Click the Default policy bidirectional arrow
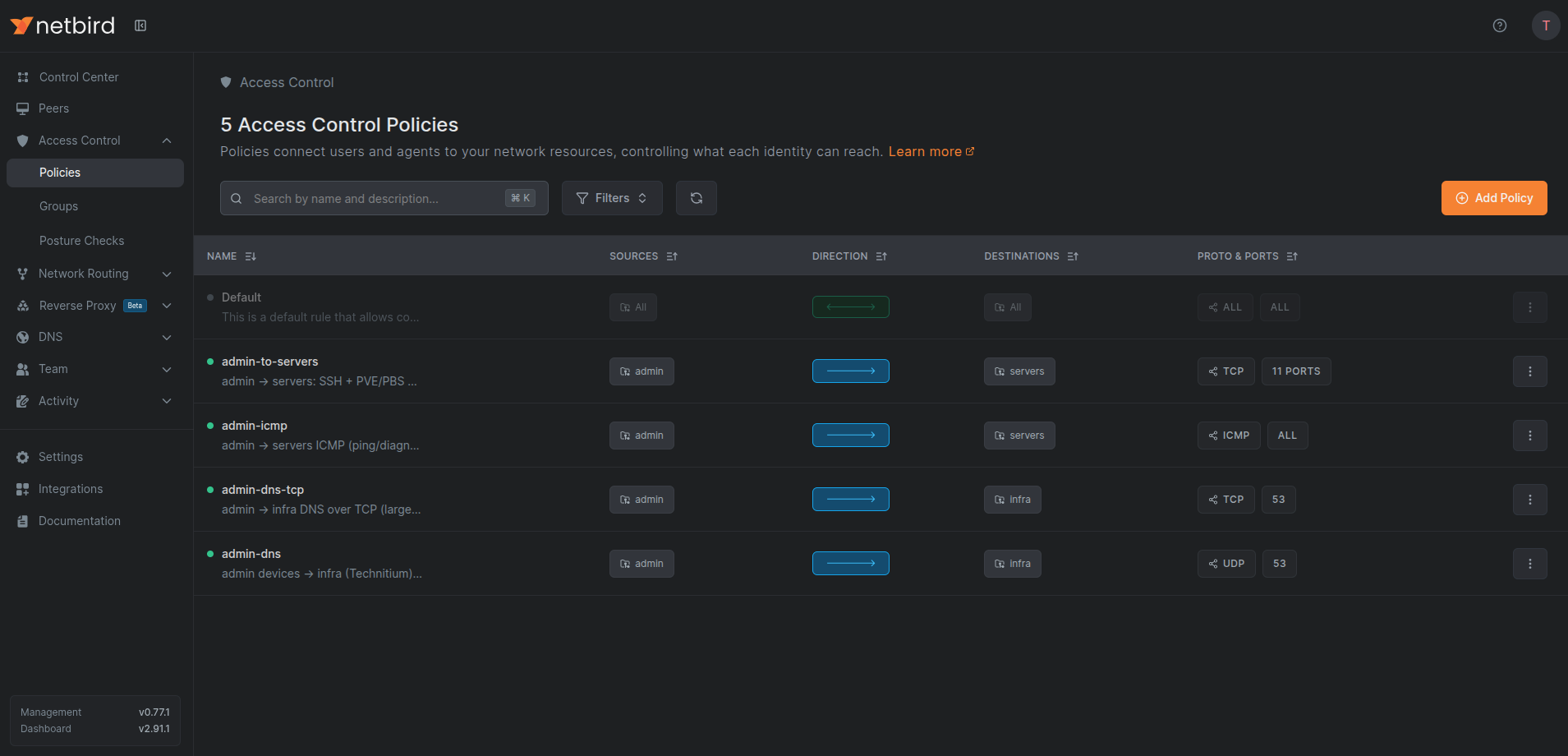The width and height of the screenshot is (1568, 756). pyautogui.click(x=851, y=307)
